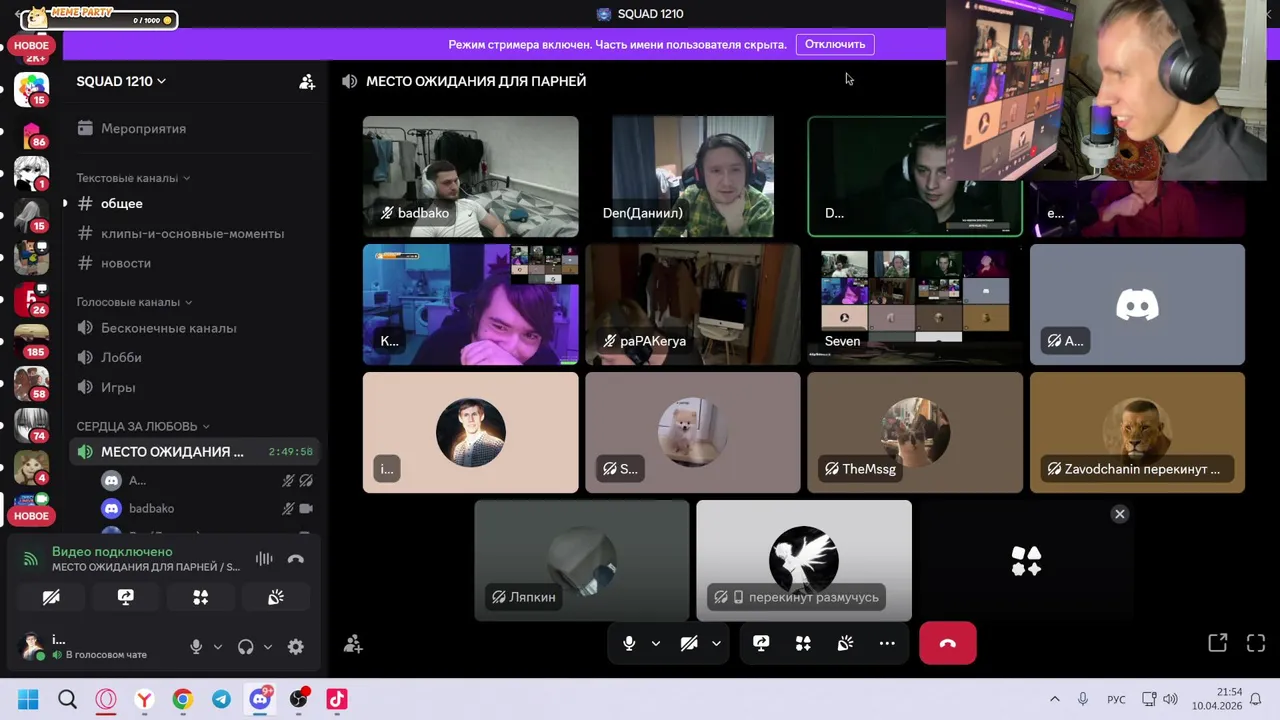1280x720 pixels.
Task: Click the lower НОВОЕ unread indicator
Action: click(31, 516)
